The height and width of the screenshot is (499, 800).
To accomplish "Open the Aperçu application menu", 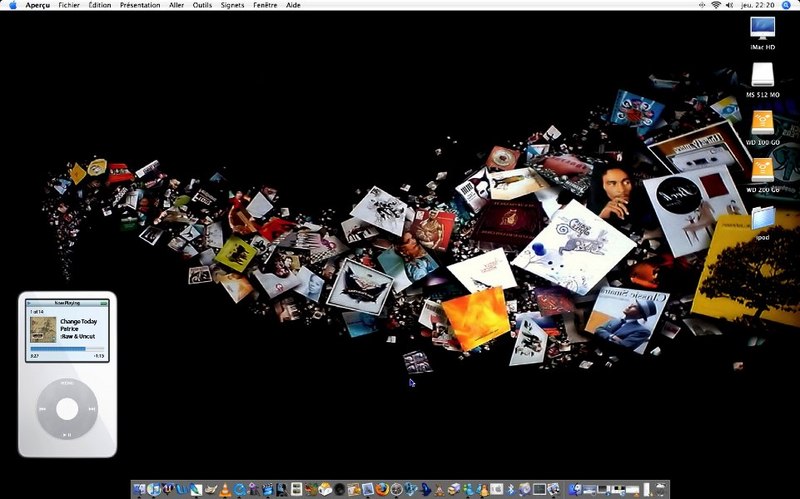I will [x=38, y=5].
